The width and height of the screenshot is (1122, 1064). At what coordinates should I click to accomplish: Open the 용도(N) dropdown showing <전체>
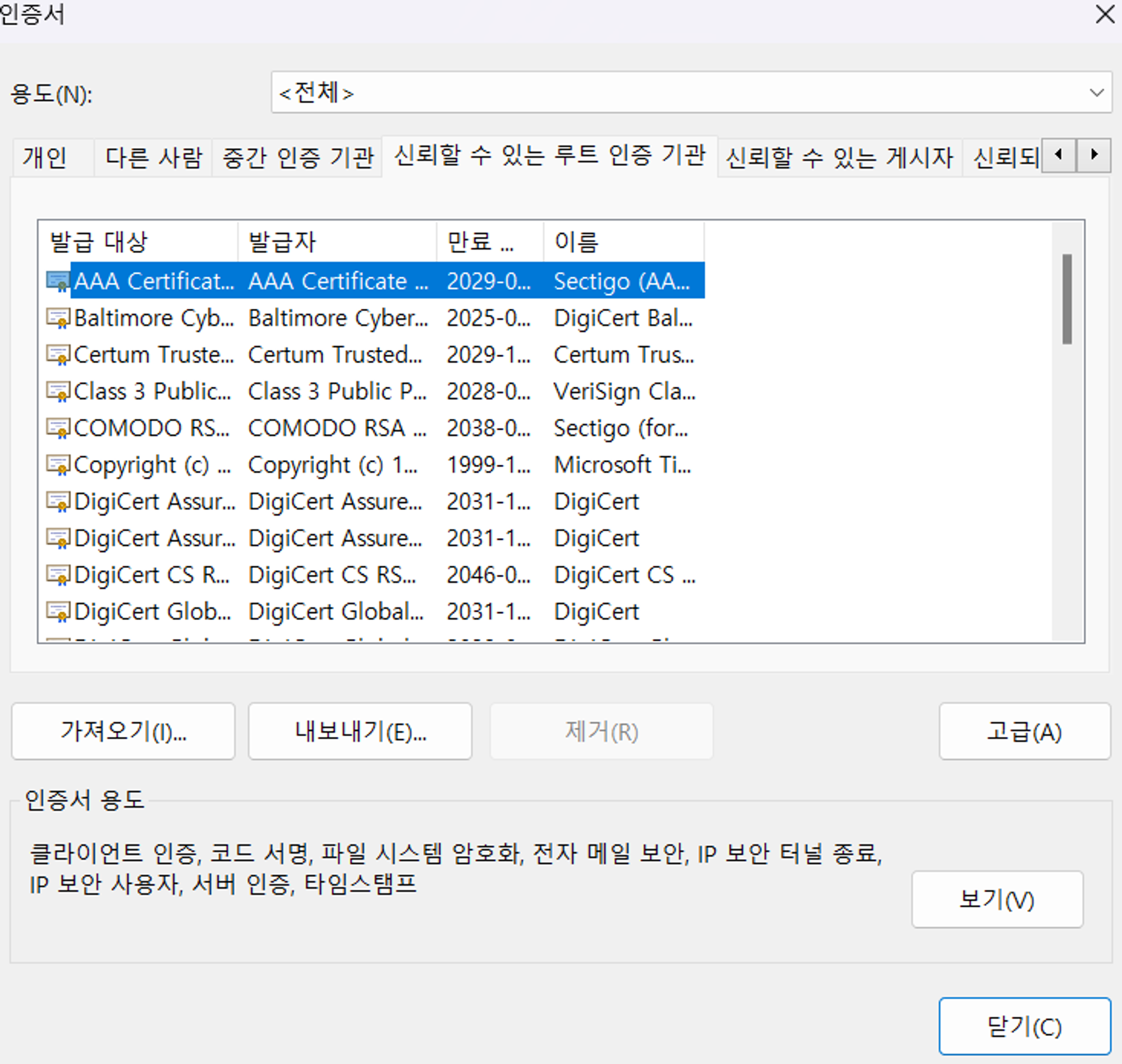click(x=691, y=93)
